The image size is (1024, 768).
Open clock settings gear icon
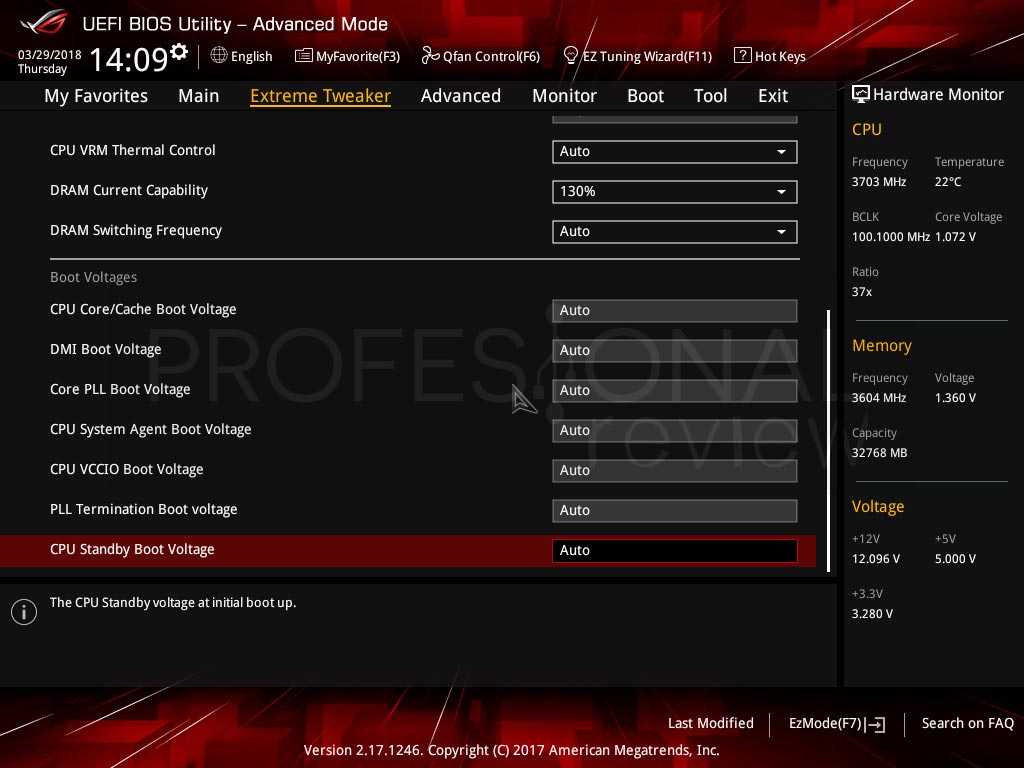pos(179,52)
